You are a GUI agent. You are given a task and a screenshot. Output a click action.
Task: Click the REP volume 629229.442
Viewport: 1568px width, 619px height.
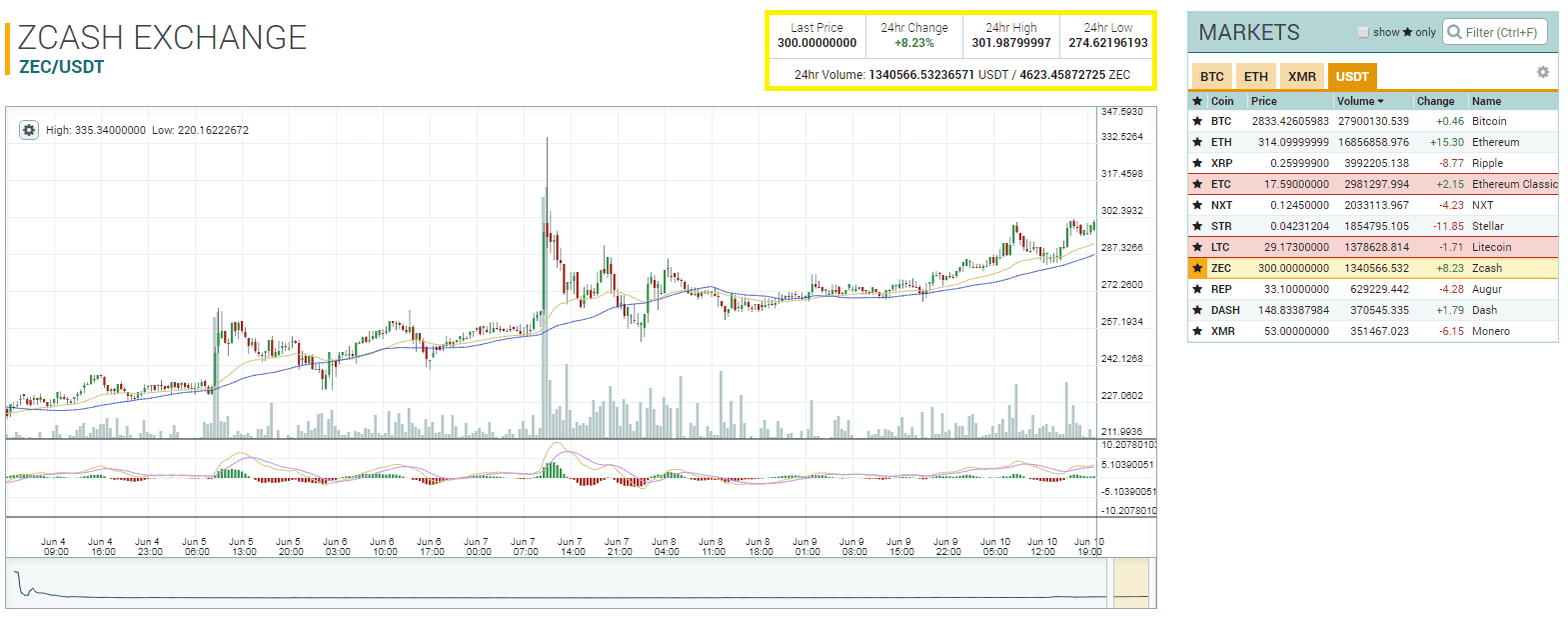(1379, 289)
